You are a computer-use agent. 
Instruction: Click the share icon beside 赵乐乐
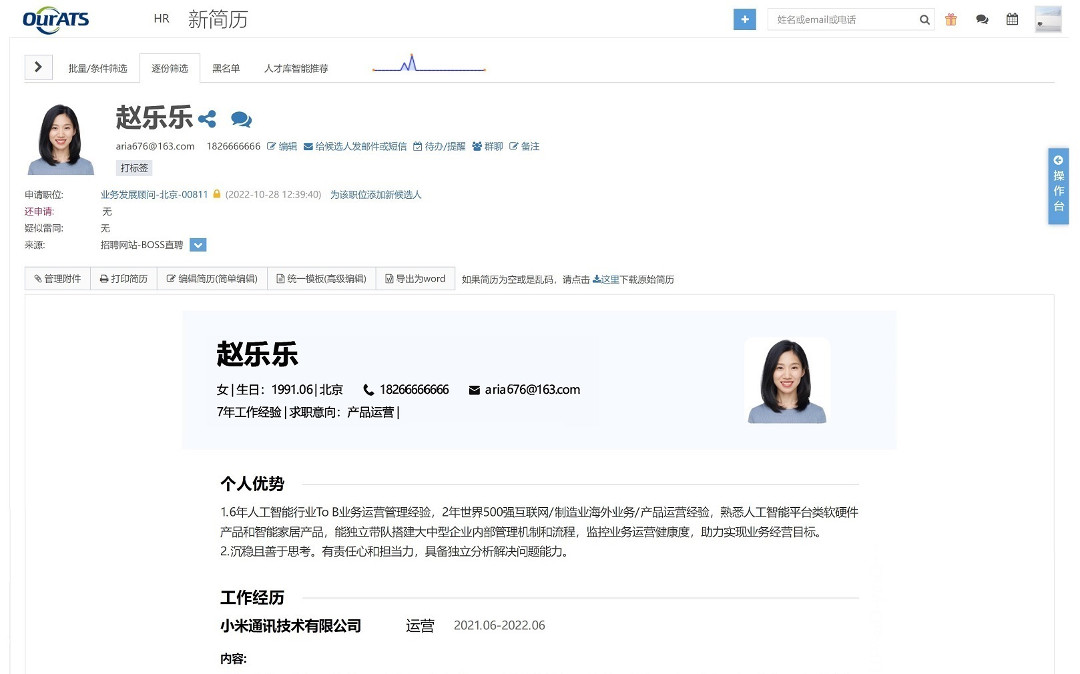(x=207, y=119)
